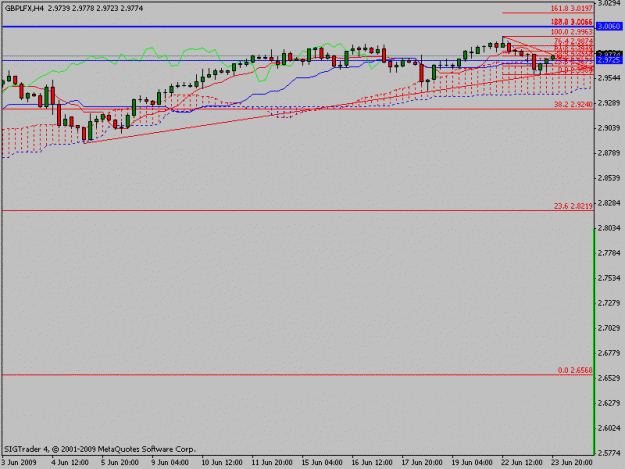Click the 3 Jun 2009 date label
Viewport: 625px width, 469px height.
click(19, 462)
